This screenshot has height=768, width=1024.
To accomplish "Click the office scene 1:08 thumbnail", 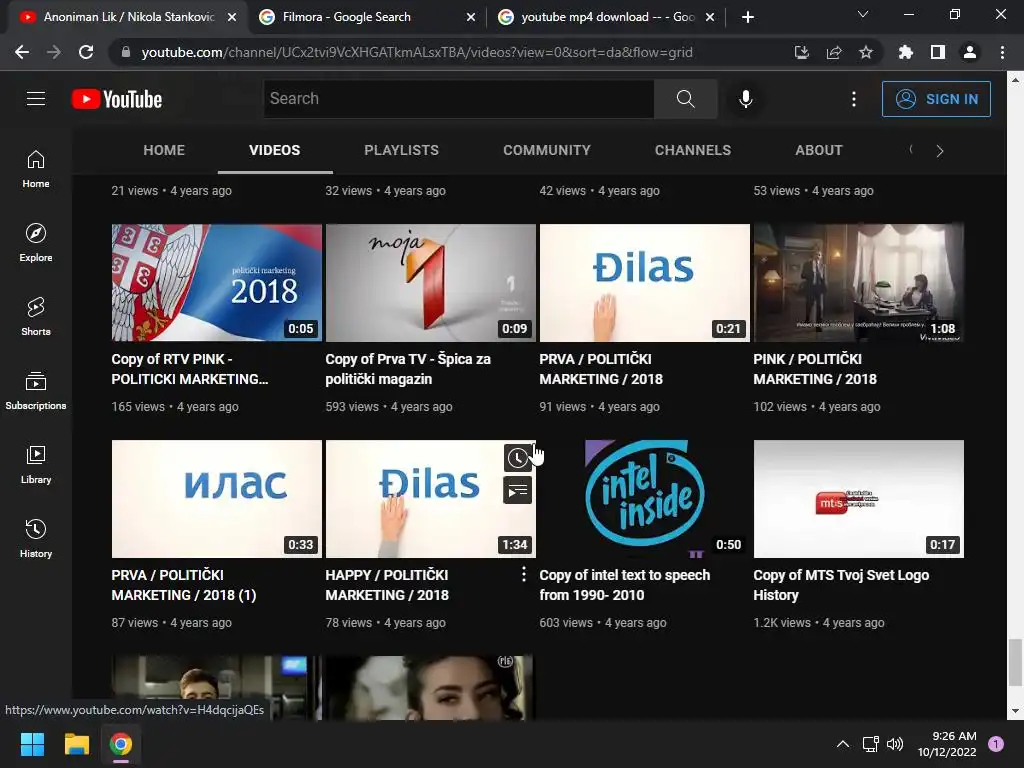I will 859,283.
